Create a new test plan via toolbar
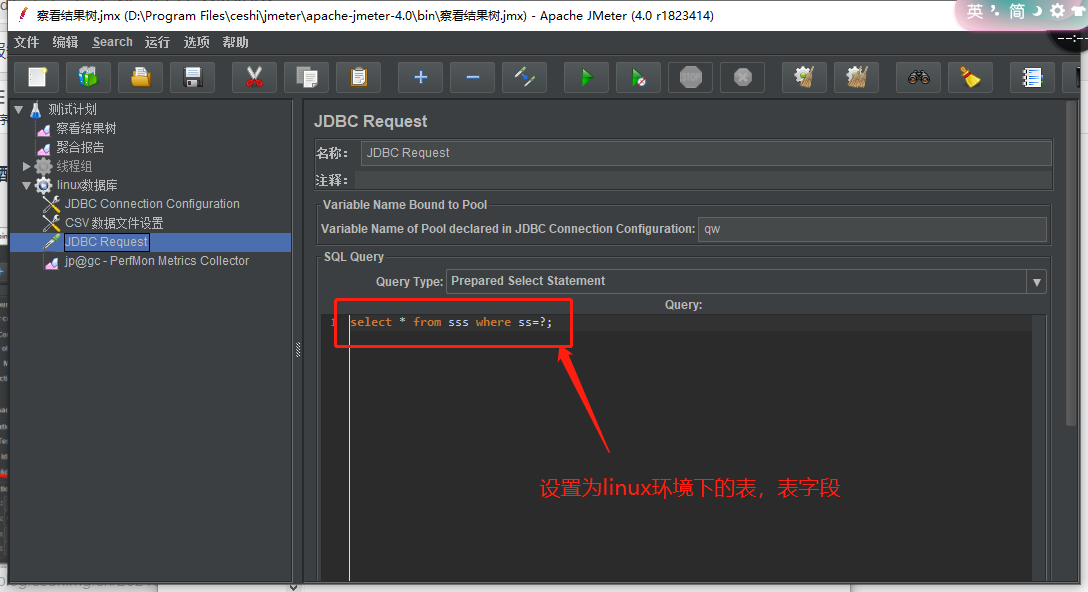This screenshot has width=1088, height=592. pyautogui.click(x=37, y=77)
